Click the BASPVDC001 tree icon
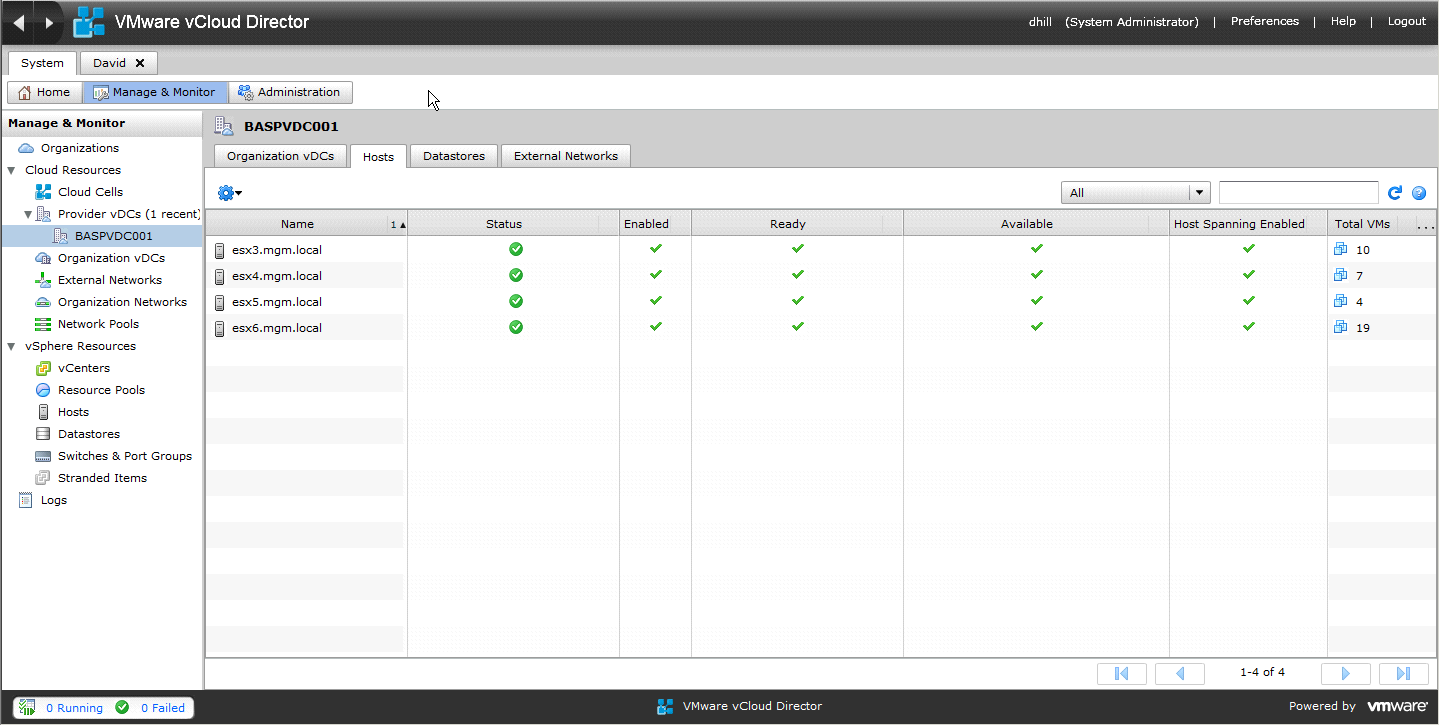 (x=60, y=236)
